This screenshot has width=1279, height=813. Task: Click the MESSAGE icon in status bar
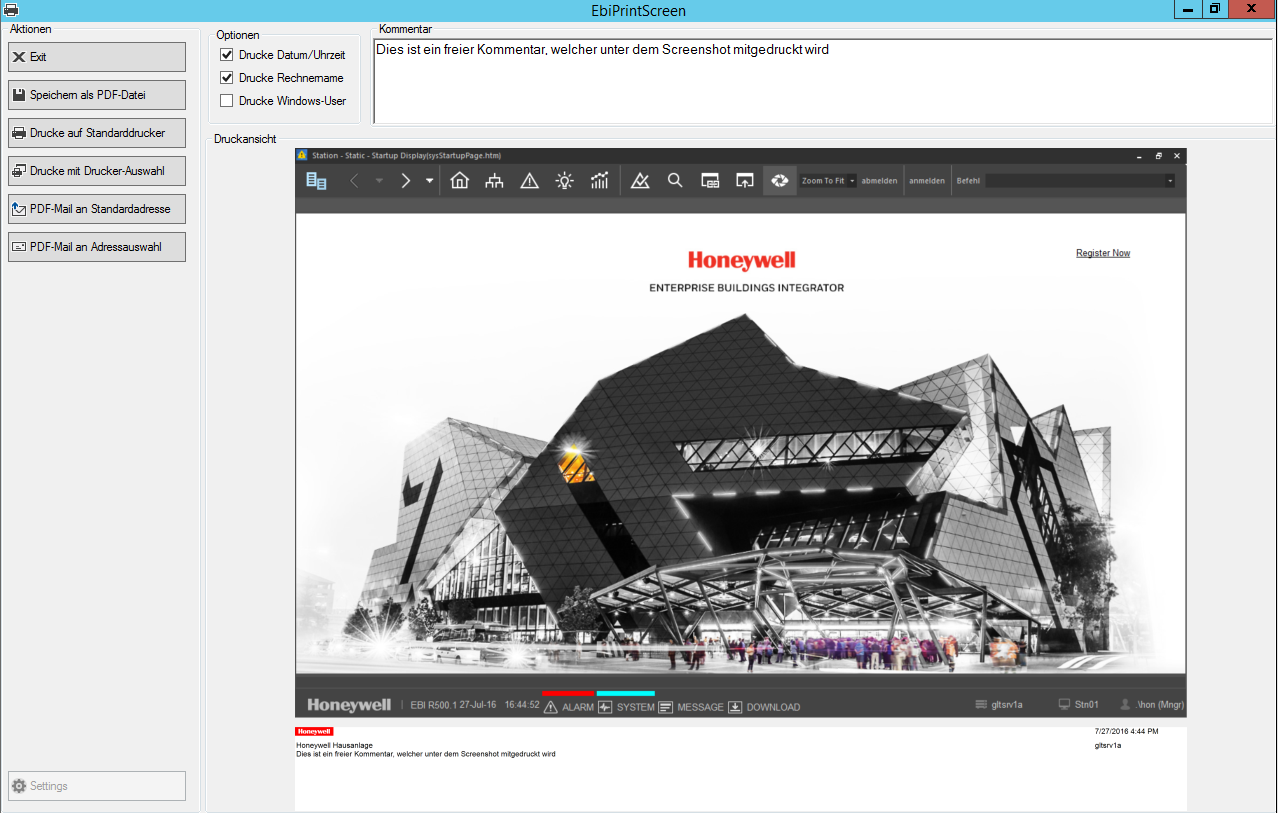[x=666, y=707]
